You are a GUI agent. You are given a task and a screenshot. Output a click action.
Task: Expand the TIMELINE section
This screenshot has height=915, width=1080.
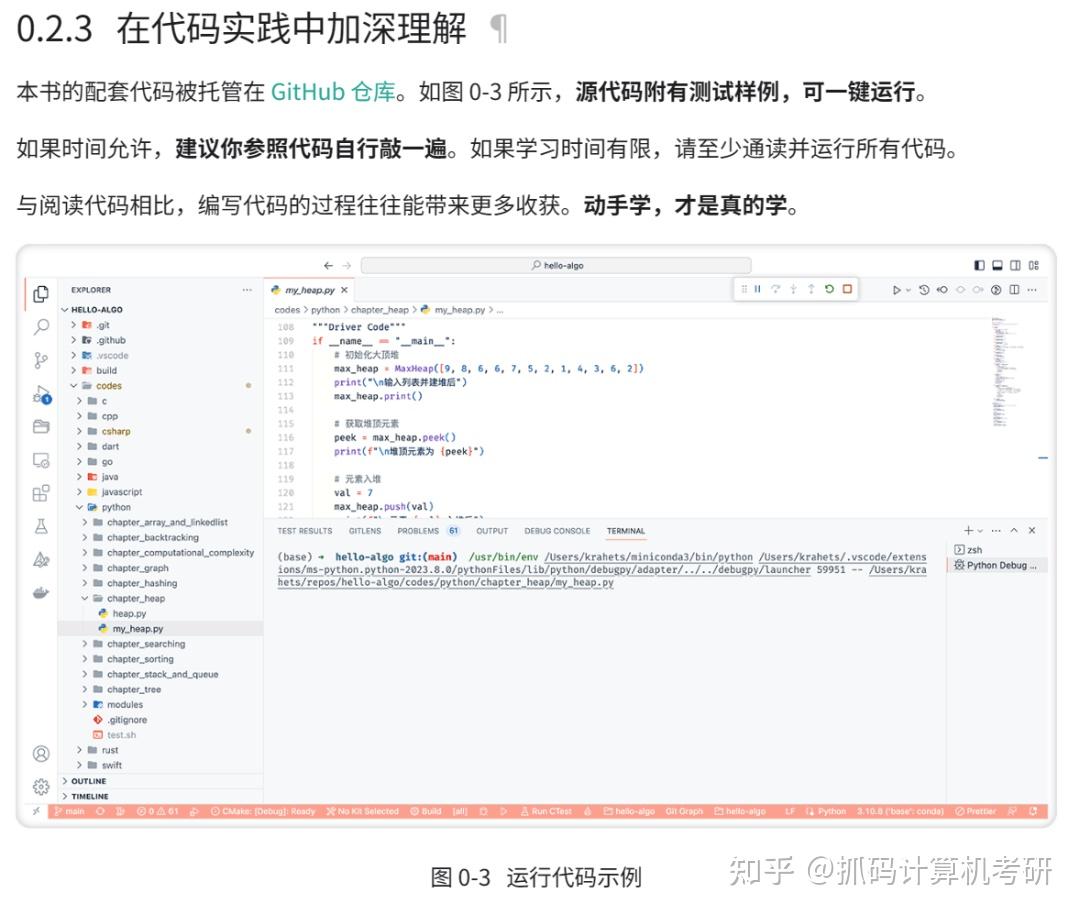(x=89, y=796)
